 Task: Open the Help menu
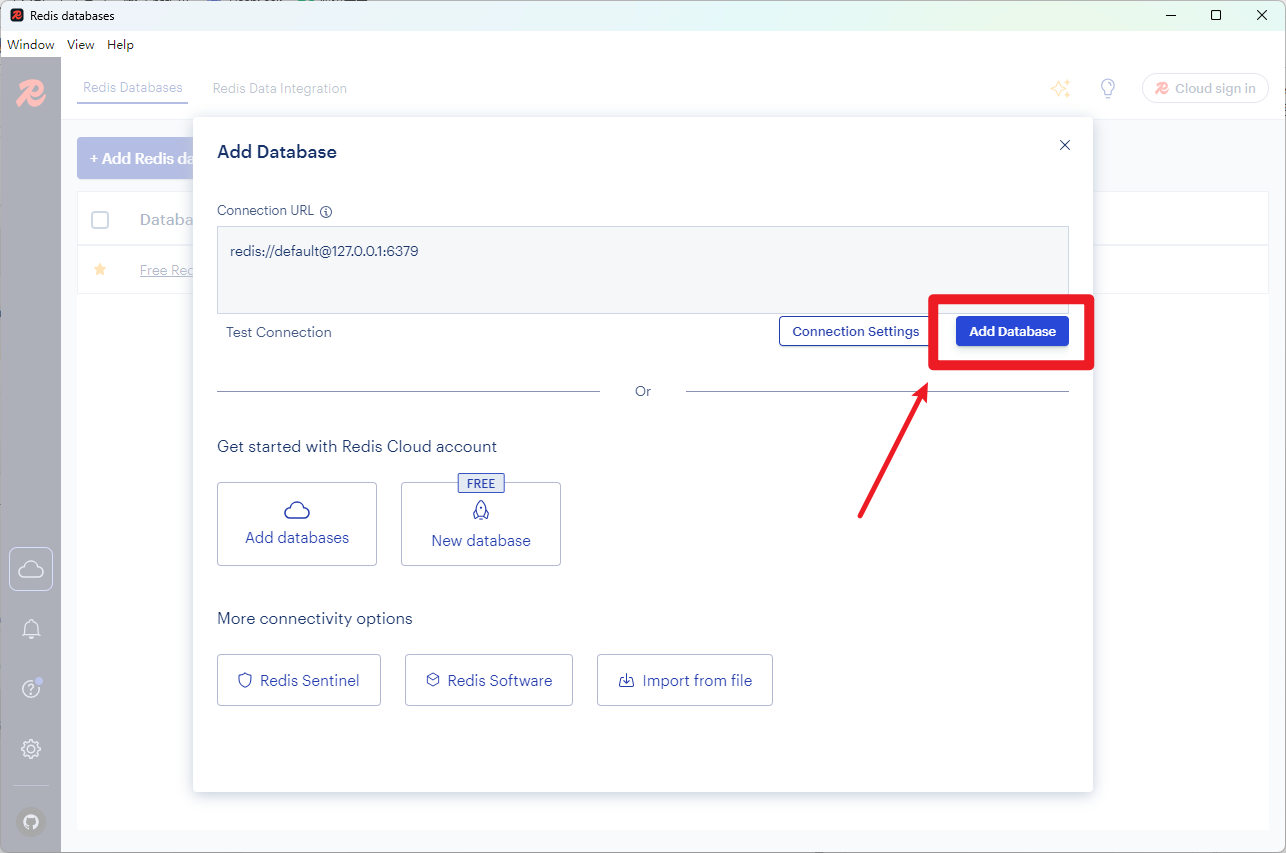pos(120,45)
